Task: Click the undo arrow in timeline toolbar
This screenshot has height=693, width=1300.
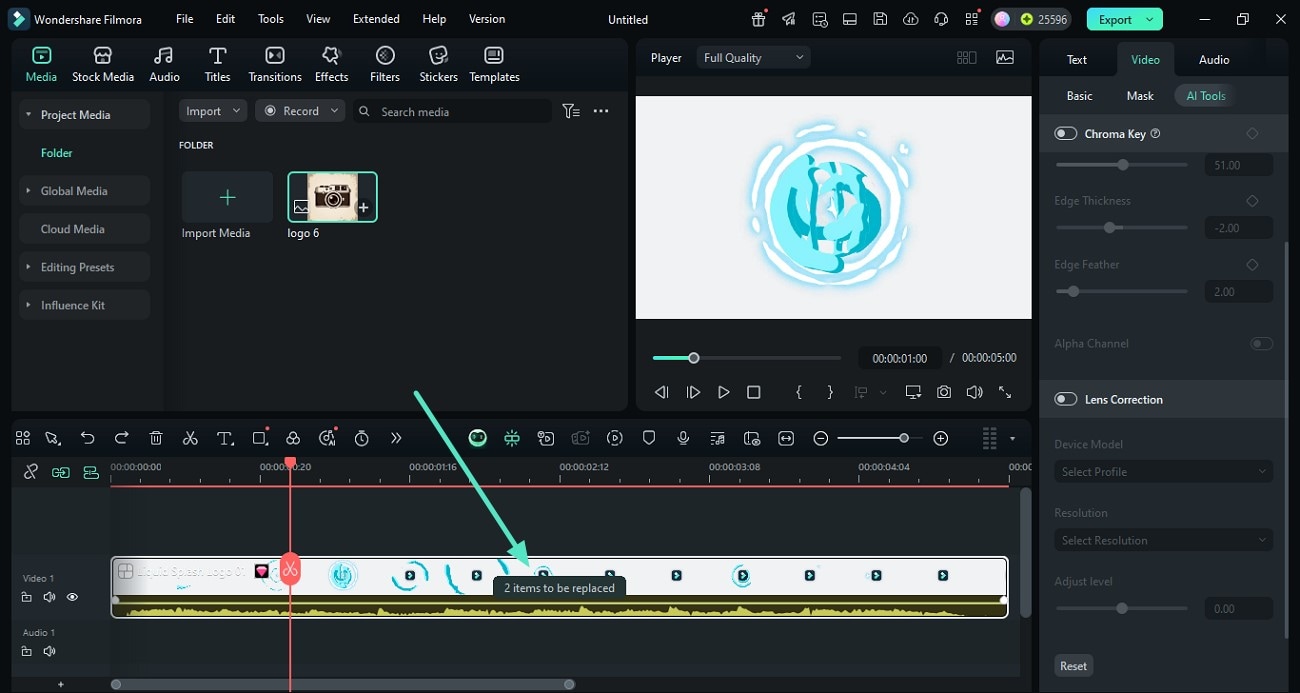Action: [x=88, y=438]
